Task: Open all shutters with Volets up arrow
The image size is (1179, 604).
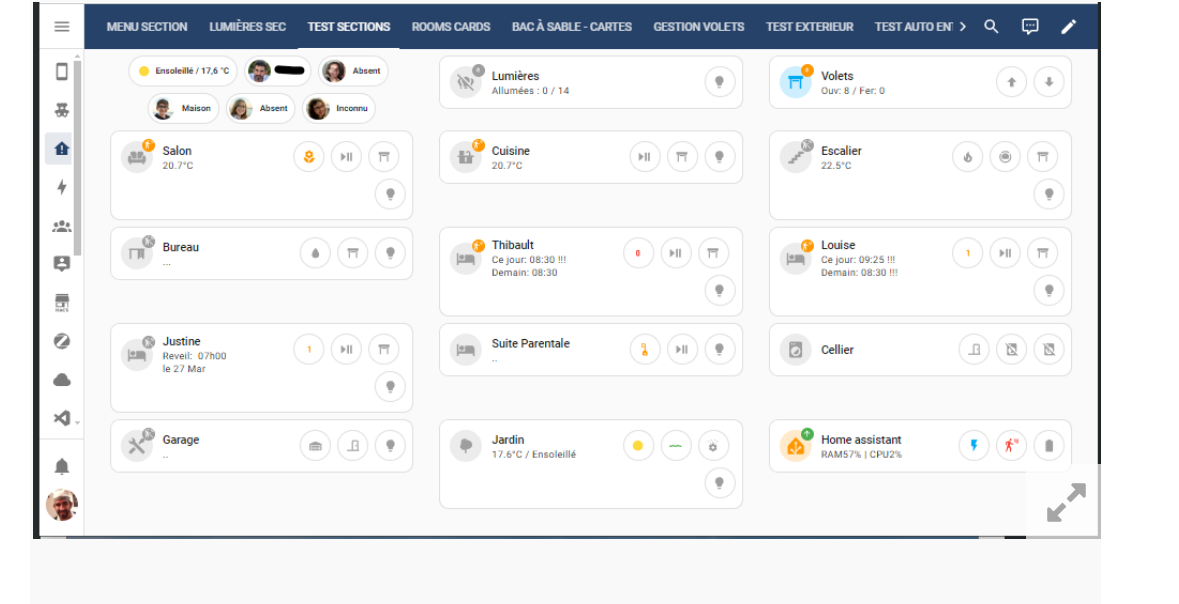Action: (x=1011, y=82)
